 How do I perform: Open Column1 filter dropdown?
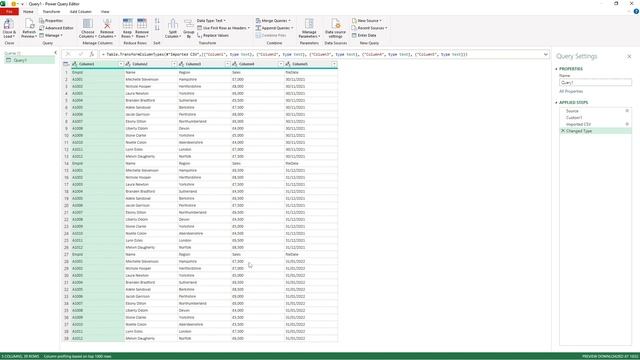click(x=121, y=64)
